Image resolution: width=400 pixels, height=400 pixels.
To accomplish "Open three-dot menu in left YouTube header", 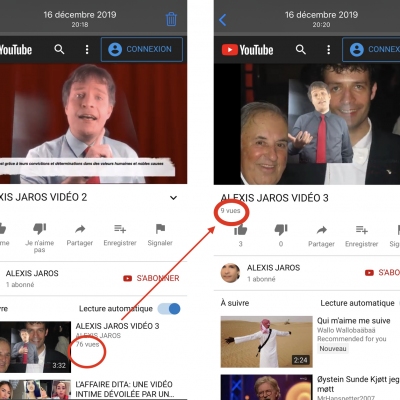I will point(87,49).
